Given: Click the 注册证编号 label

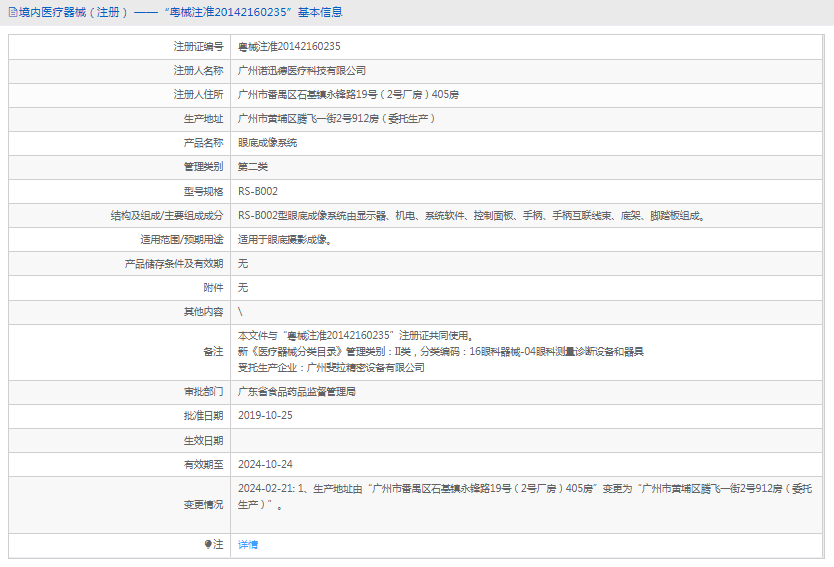Looking at the screenshot, I should pos(198,47).
